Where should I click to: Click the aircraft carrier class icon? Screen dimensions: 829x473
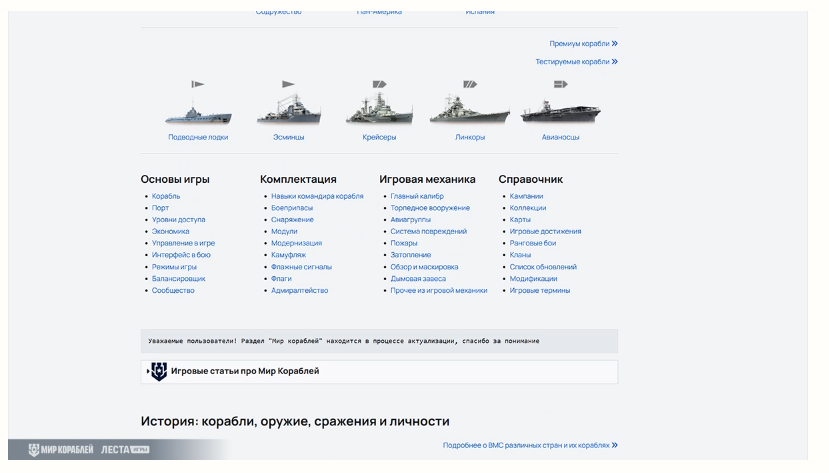[560, 84]
